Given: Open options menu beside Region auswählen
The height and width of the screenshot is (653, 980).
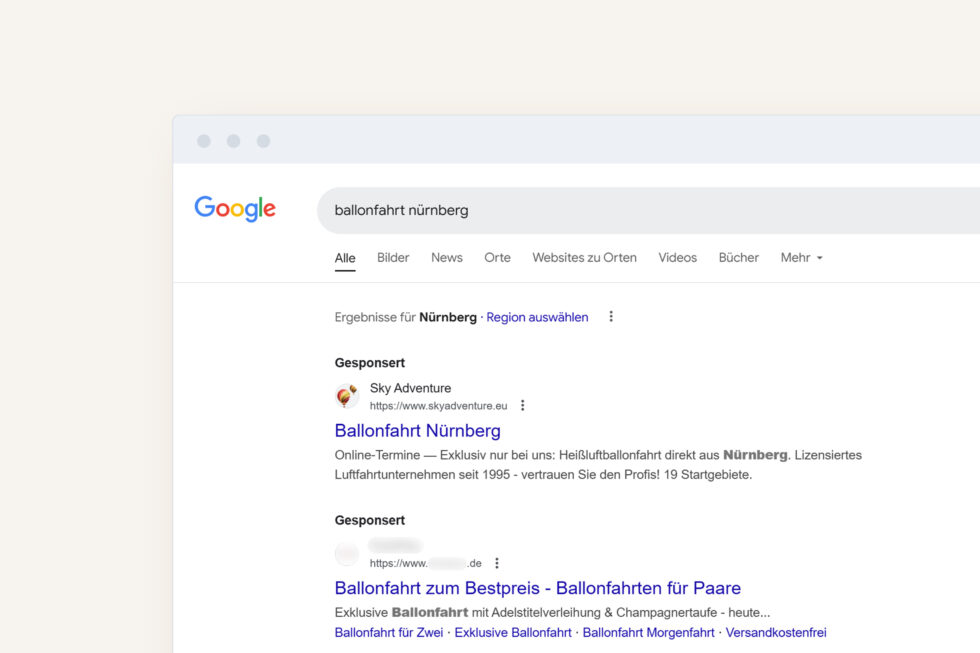Looking at the screenshot, I should point(611,317).
